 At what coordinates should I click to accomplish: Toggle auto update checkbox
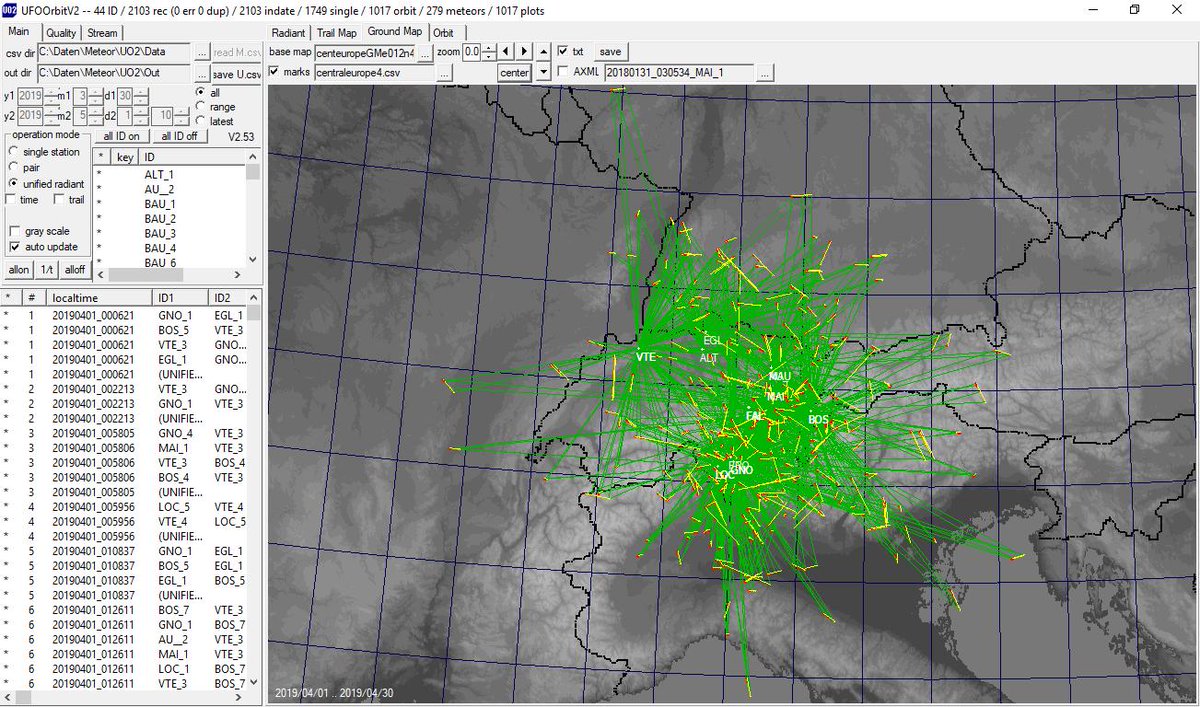tap(15, 247)
